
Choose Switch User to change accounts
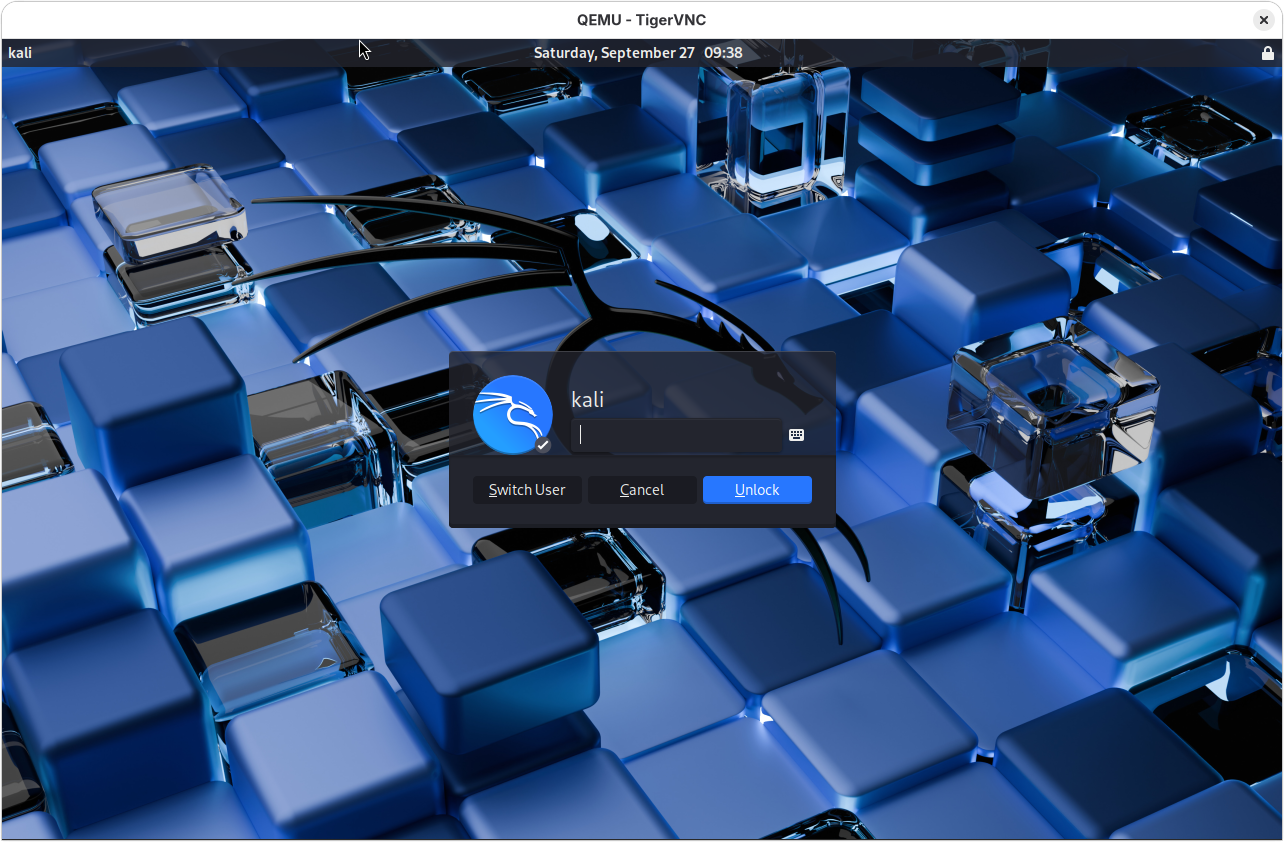tap(526, 489)
